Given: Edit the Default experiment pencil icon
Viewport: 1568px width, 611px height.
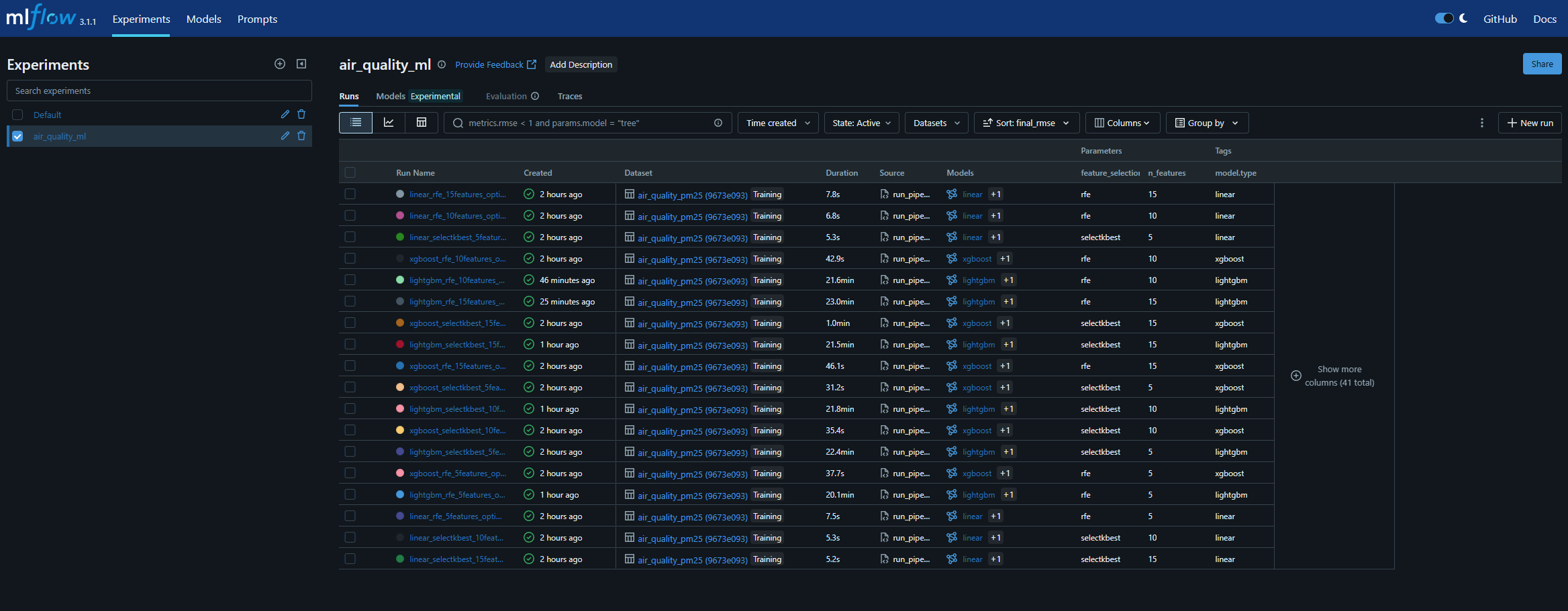Looking at the screenshot, I should pyautogui.click(x=285, y=115).
